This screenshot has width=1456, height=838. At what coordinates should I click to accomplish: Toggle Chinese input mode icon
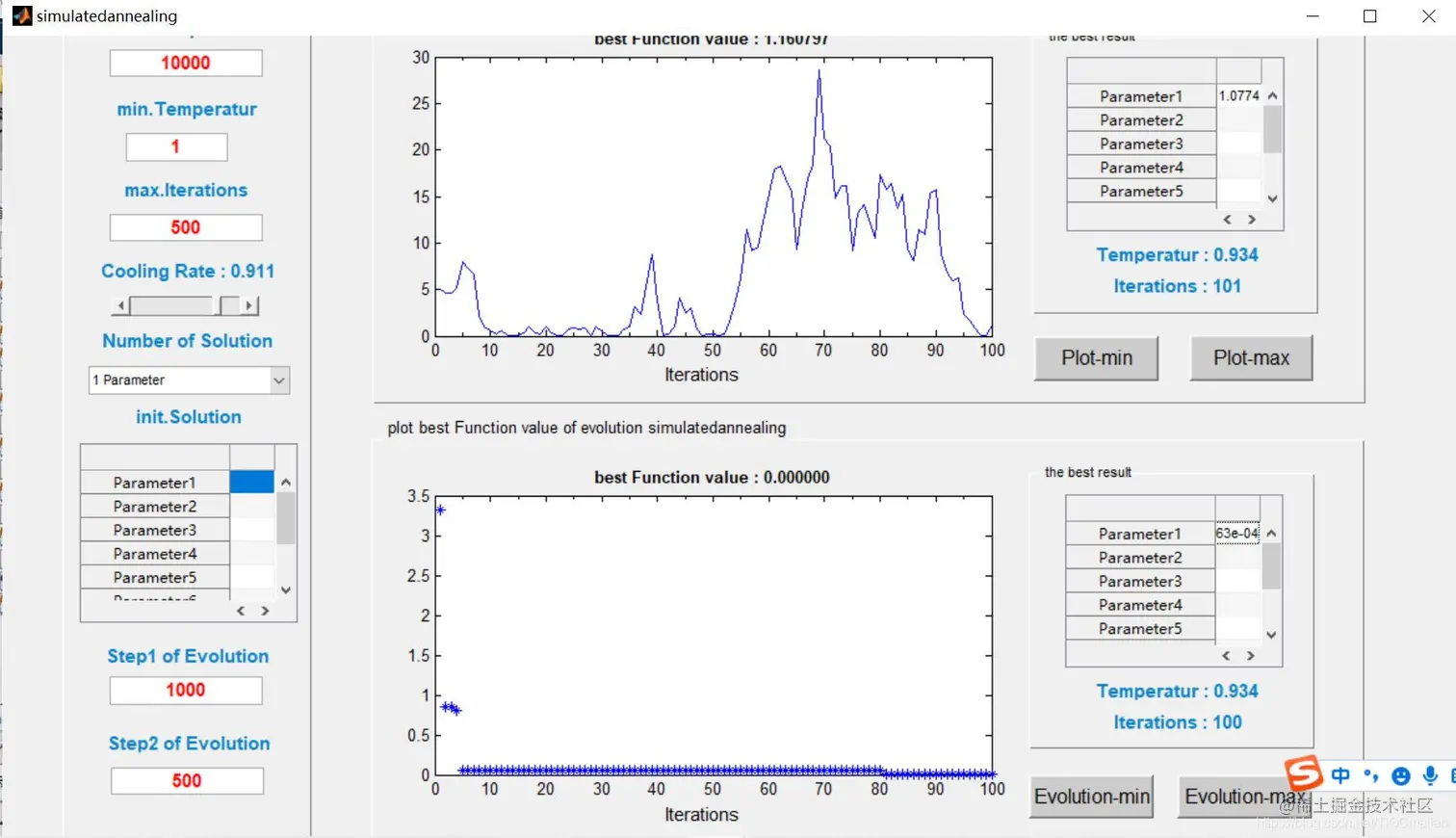point(1340,775)
